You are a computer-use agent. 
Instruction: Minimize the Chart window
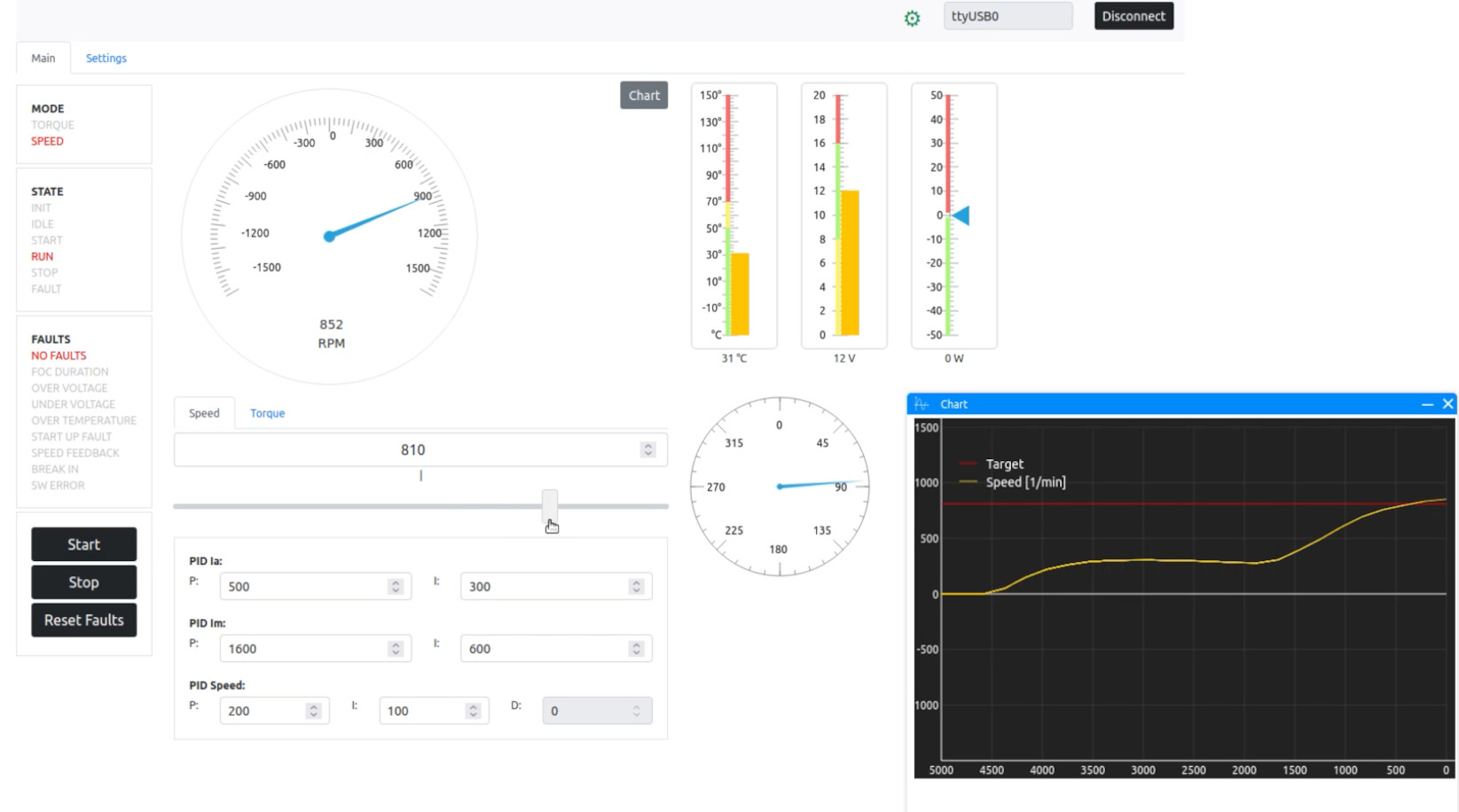click(x=1427, y=404)
